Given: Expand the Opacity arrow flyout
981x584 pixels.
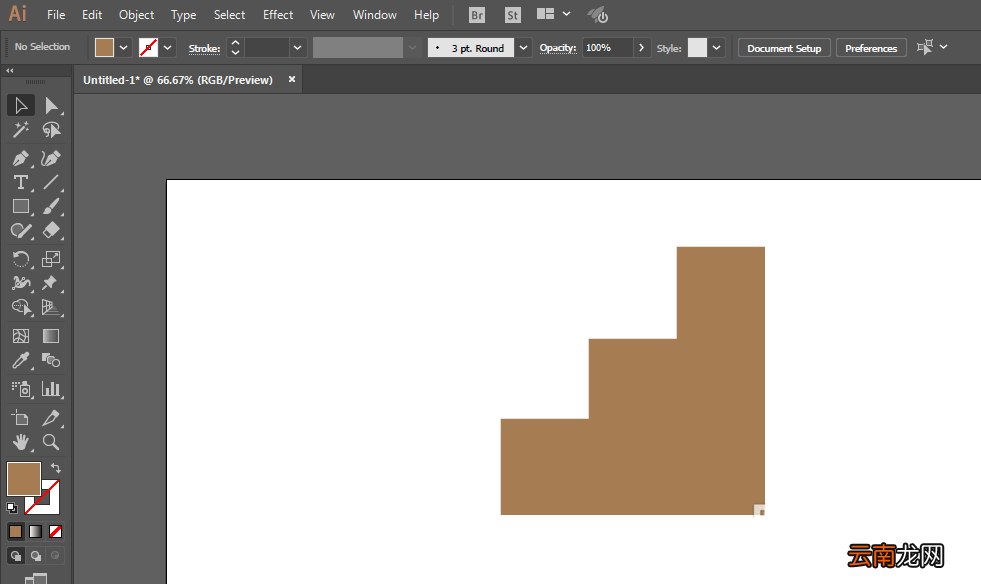Looking at the screenshot, I should click(641, 48).
